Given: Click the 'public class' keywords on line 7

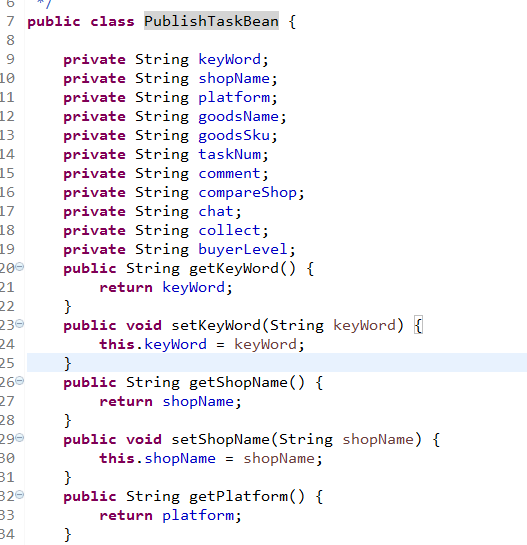Looking at the screenshot, I should 81,22.
